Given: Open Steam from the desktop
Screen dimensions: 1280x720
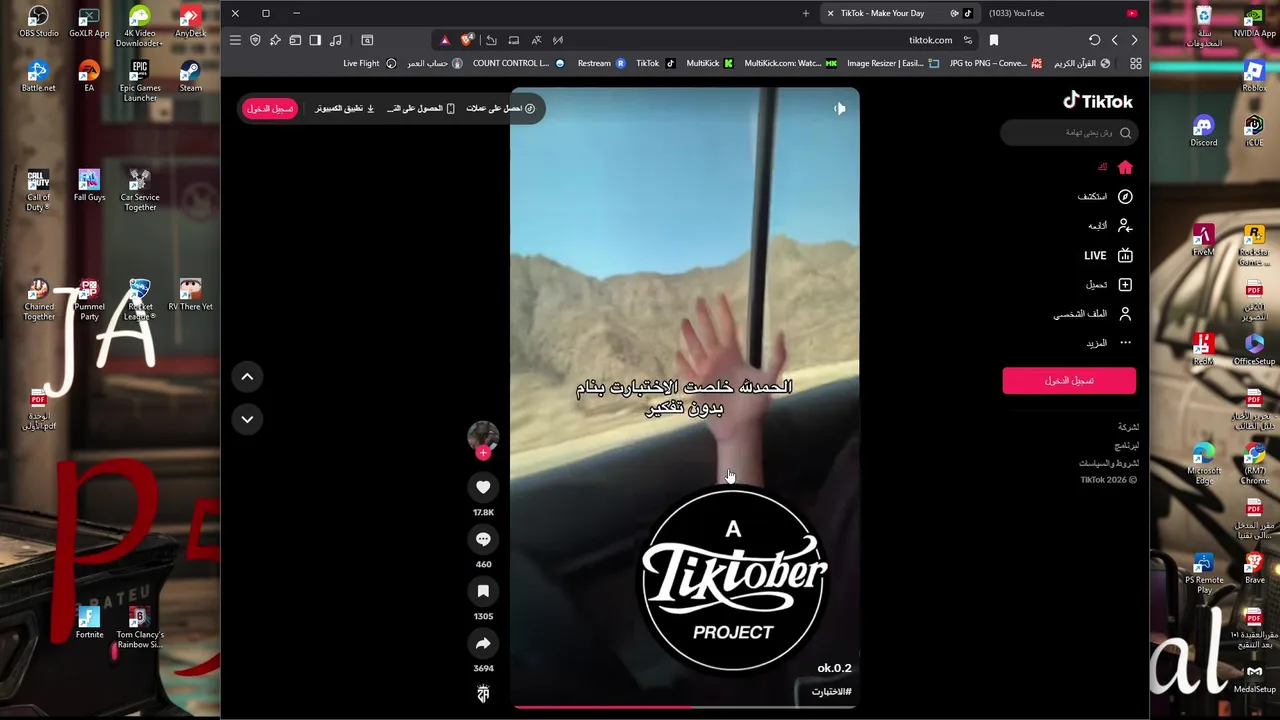Looking at the screenshot, I should click(x=190, y=76).
